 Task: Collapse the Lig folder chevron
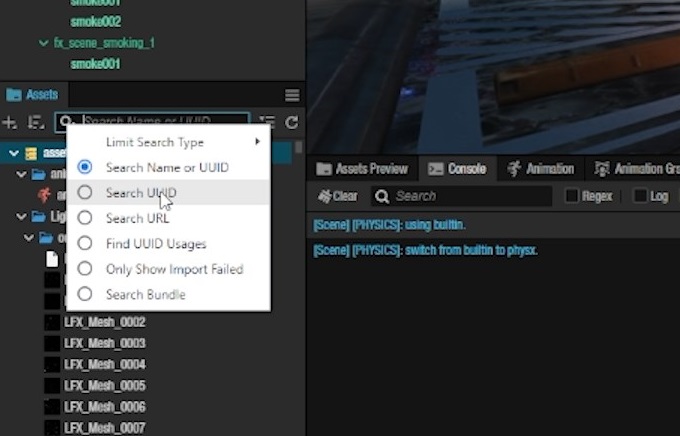pyautogui.click(x=21, y=216)
